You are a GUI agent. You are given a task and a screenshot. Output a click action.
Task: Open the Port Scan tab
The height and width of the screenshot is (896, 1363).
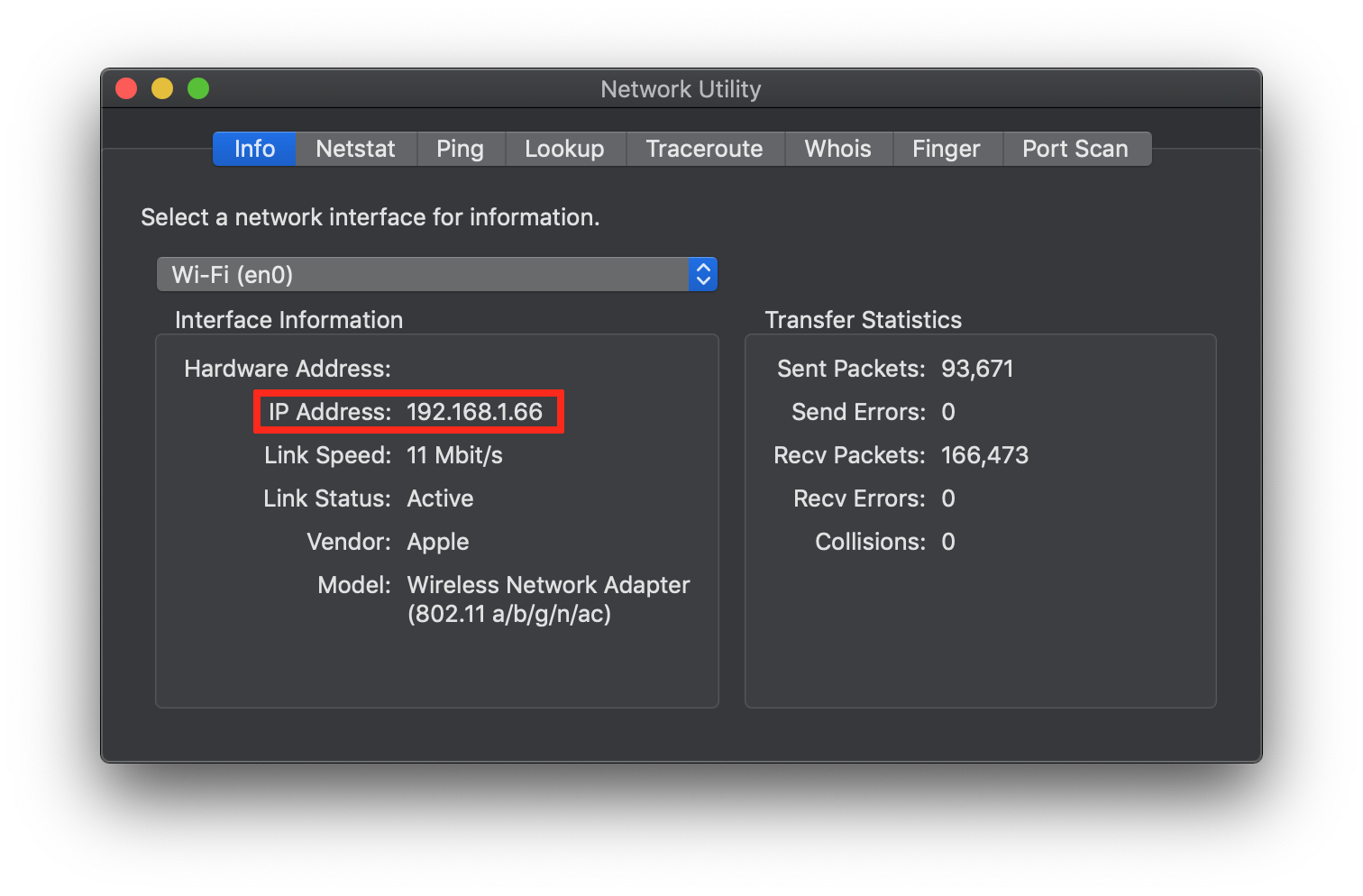coord(1075,148)
